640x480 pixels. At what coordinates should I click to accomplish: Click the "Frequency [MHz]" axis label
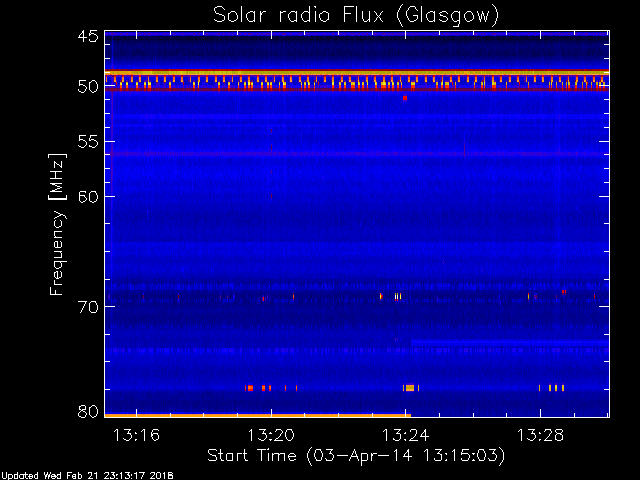coord(58,224)
